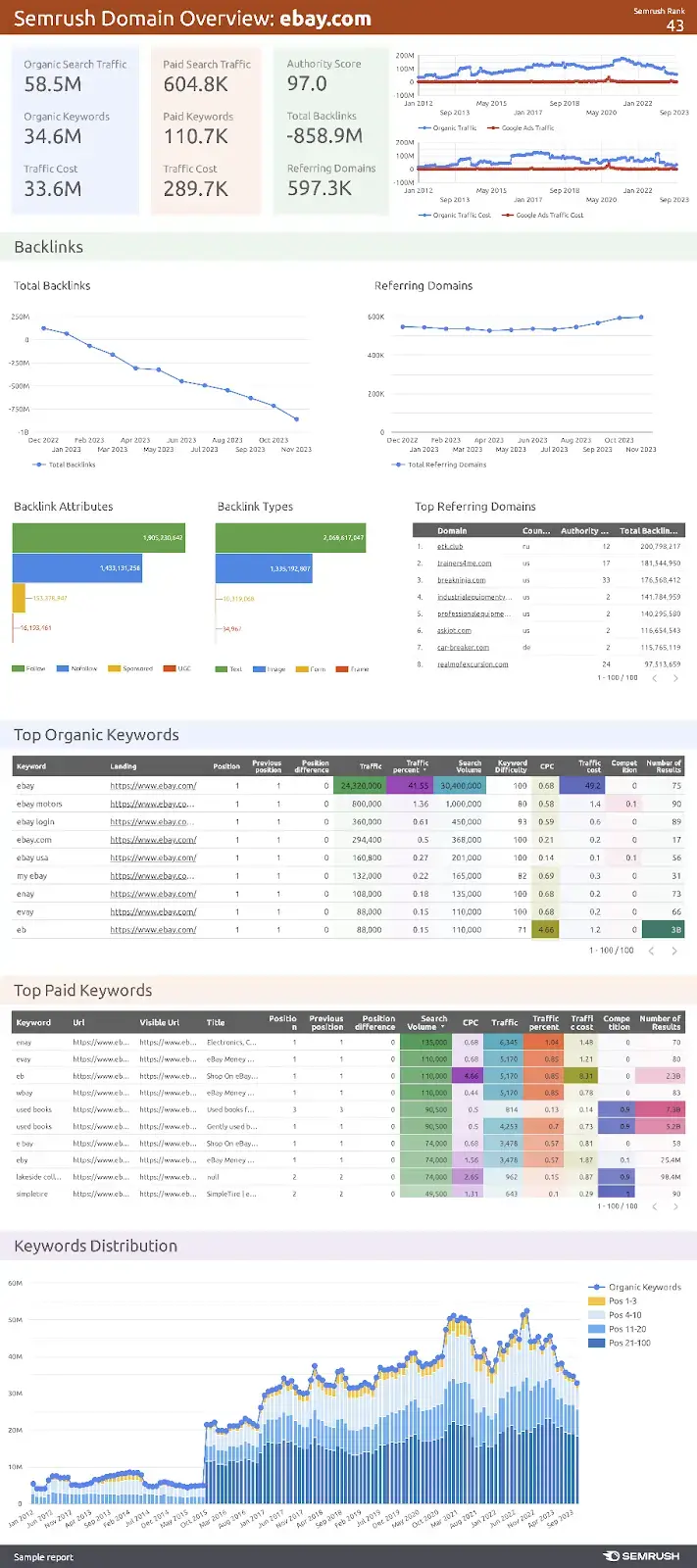Click the Sponsored legend swatch
The width and height of the screenshot is (697, 1568).
tap(115, 668)
